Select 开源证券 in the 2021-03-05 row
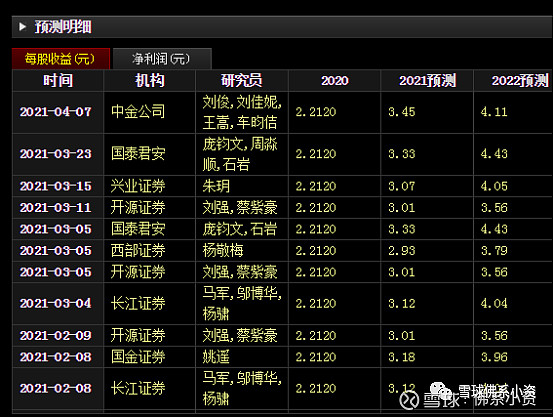The width and height of the screenshot is (554, 417). 138,272
